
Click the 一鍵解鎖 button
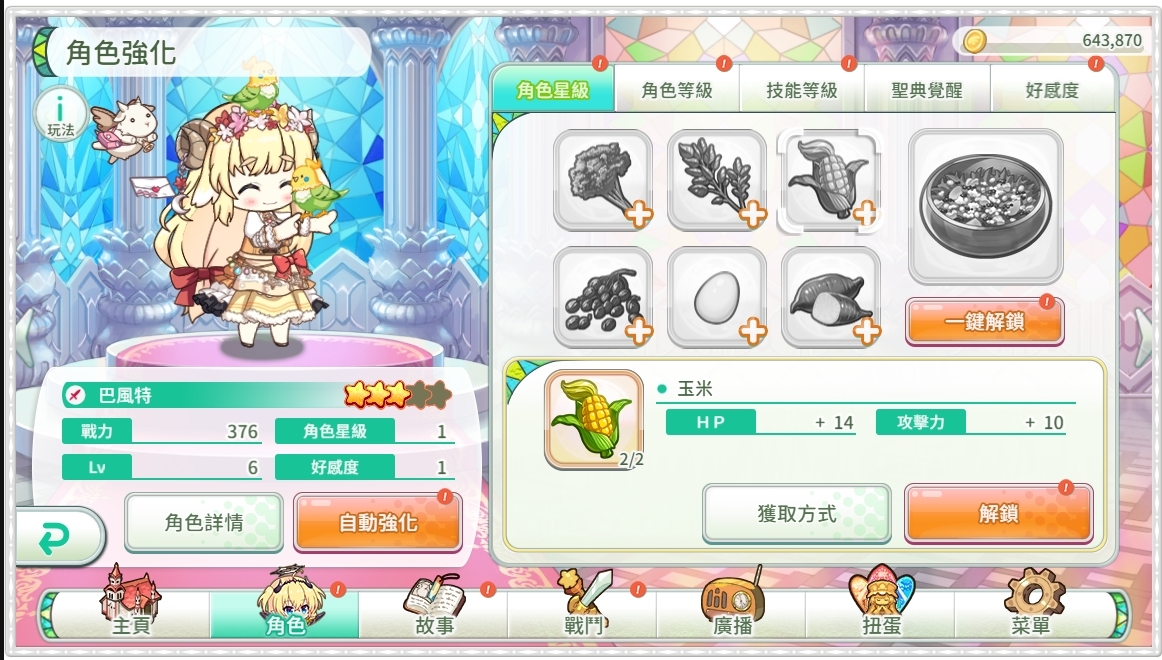pos(985,321)
